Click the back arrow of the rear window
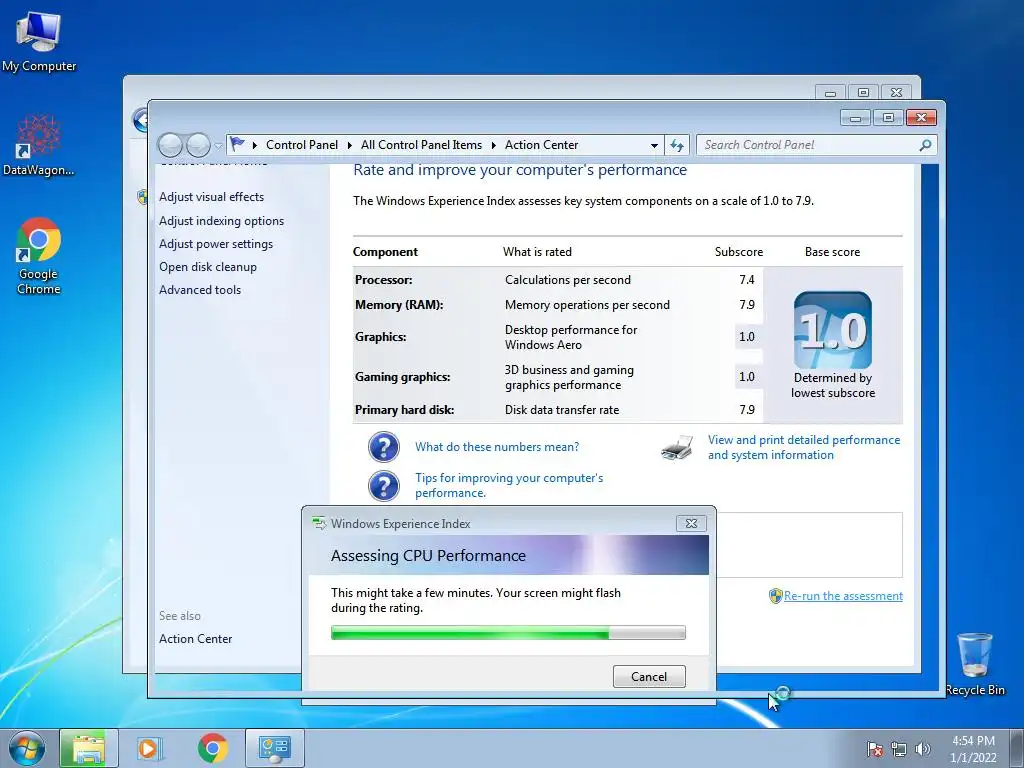The image size is (1024, 768). point(140,120)
